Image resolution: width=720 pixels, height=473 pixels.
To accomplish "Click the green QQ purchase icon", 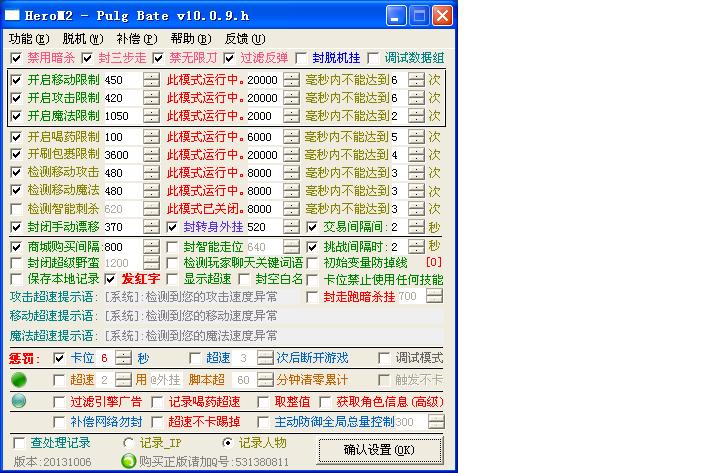I will [x=128, y=461].
